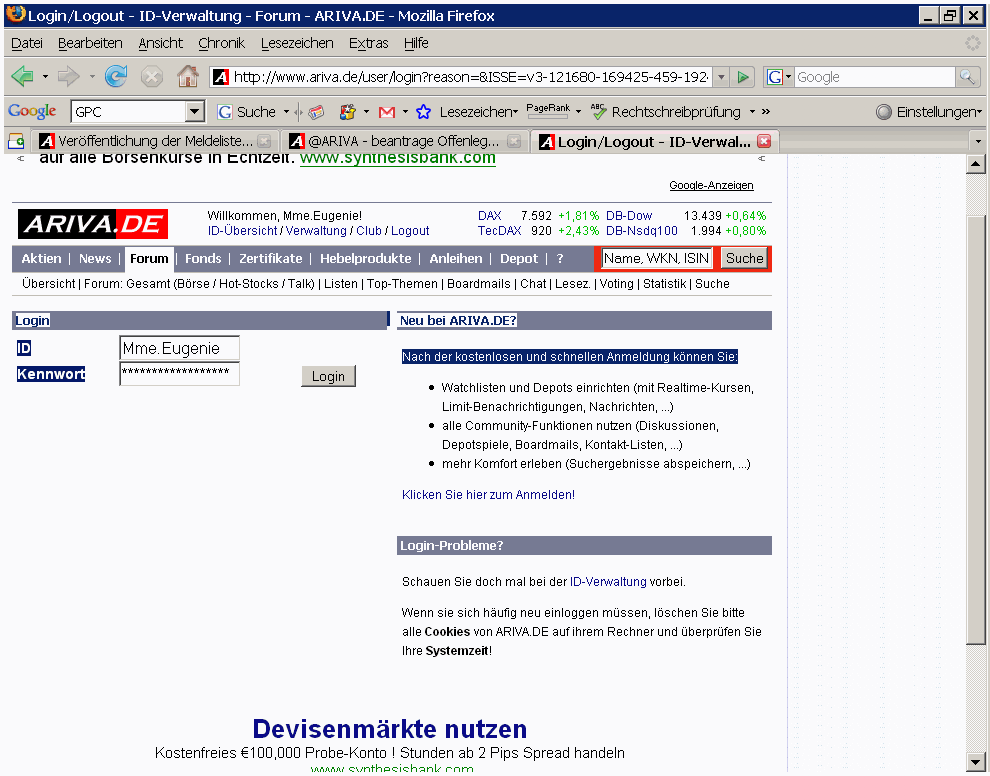Close the Login/Logout tab with its red X
Screen dimensions: 990x776
tap(764, 141)
